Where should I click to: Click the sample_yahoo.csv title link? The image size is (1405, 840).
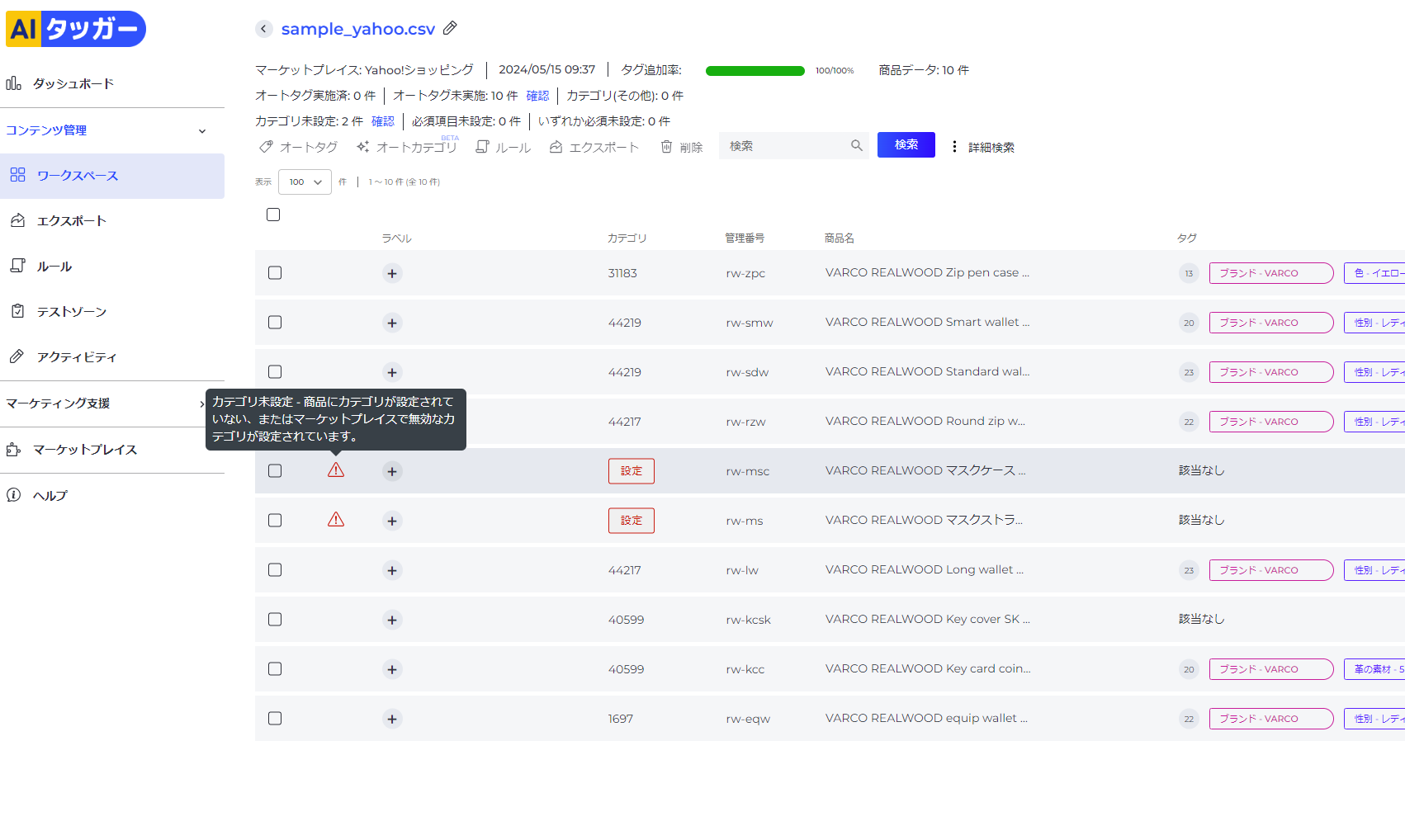(x=358, y=29)
